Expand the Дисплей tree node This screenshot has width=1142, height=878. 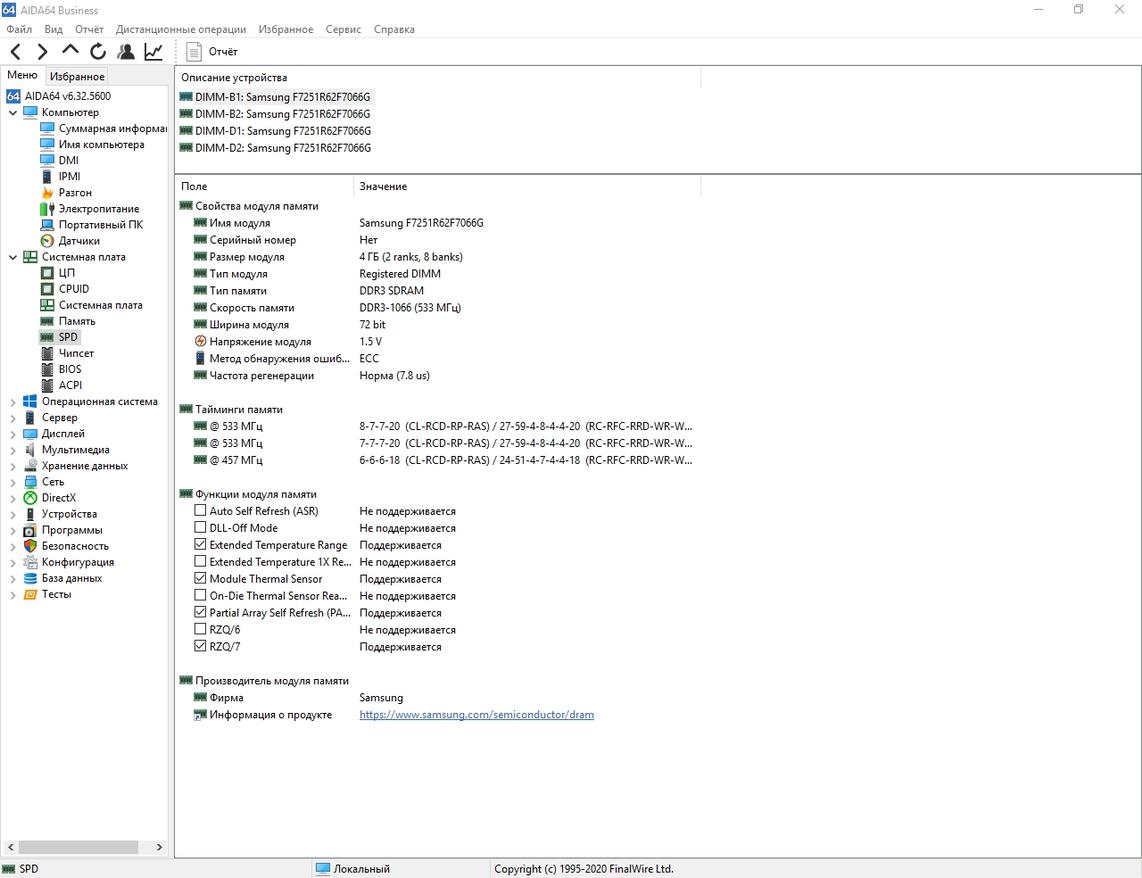click(x=12, y=434)
